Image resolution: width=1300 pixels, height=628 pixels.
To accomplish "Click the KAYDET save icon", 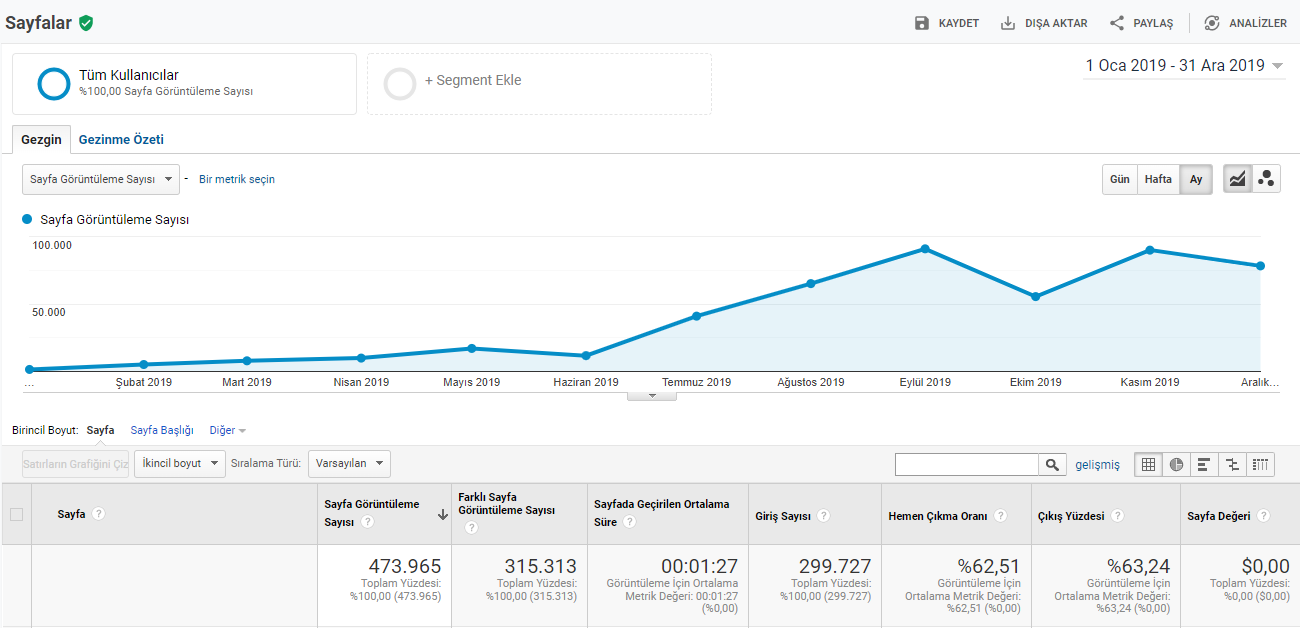I will coord(922,23).
